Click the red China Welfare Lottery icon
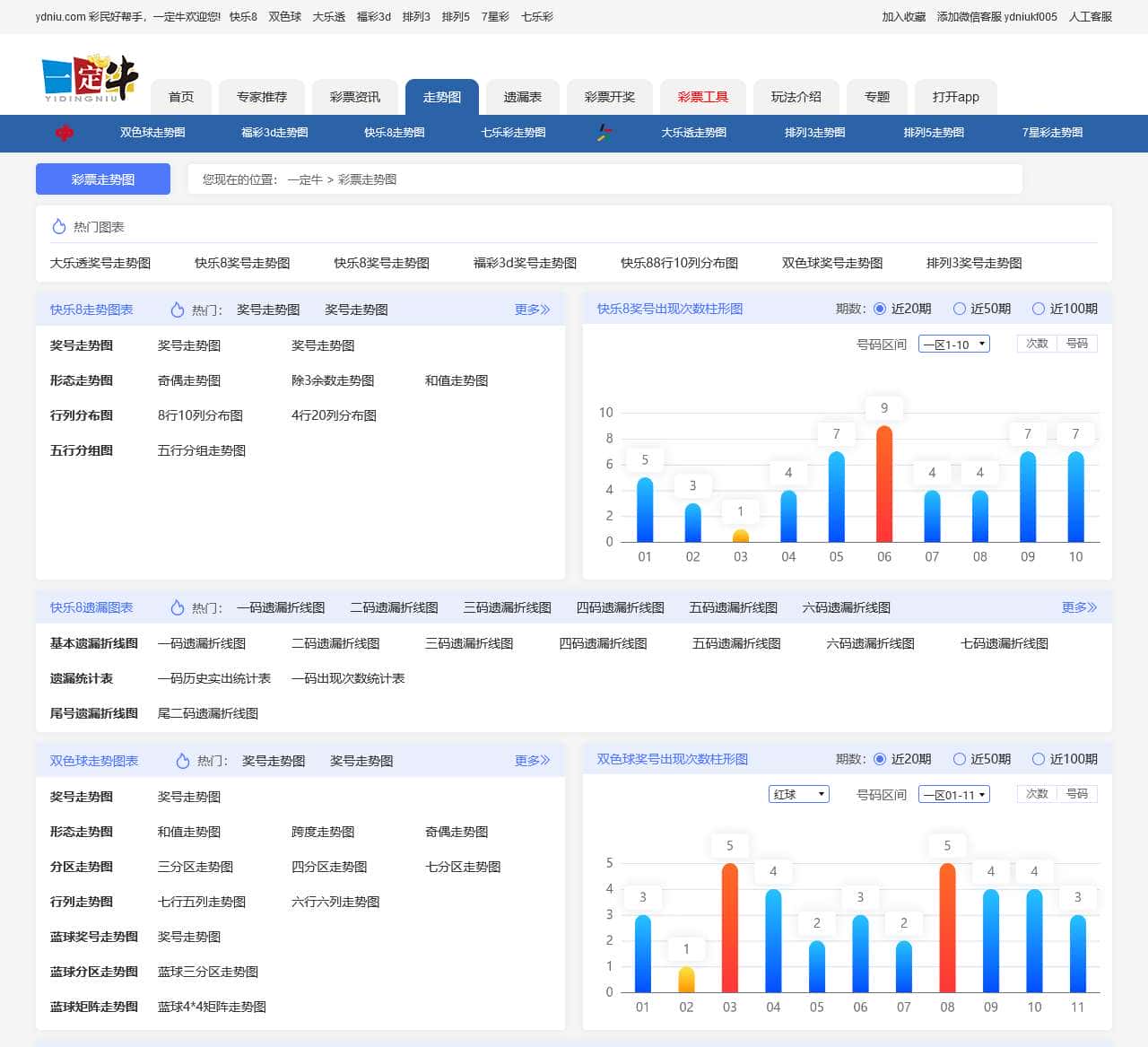The width and height of the screenshot is (1148, 1047). 65,133
